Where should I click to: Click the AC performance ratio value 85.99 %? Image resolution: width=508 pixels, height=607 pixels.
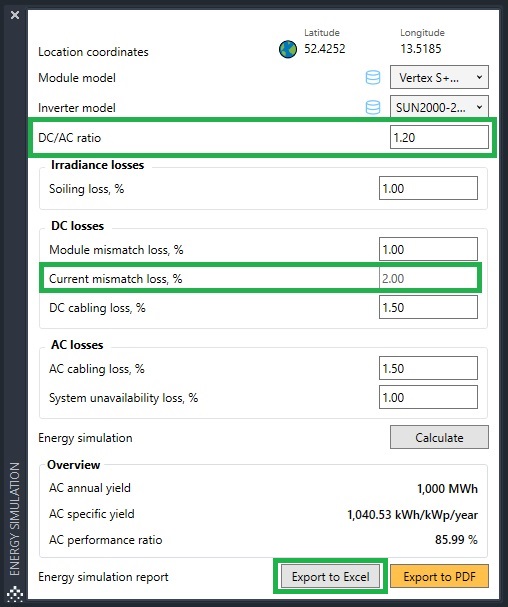456,539
